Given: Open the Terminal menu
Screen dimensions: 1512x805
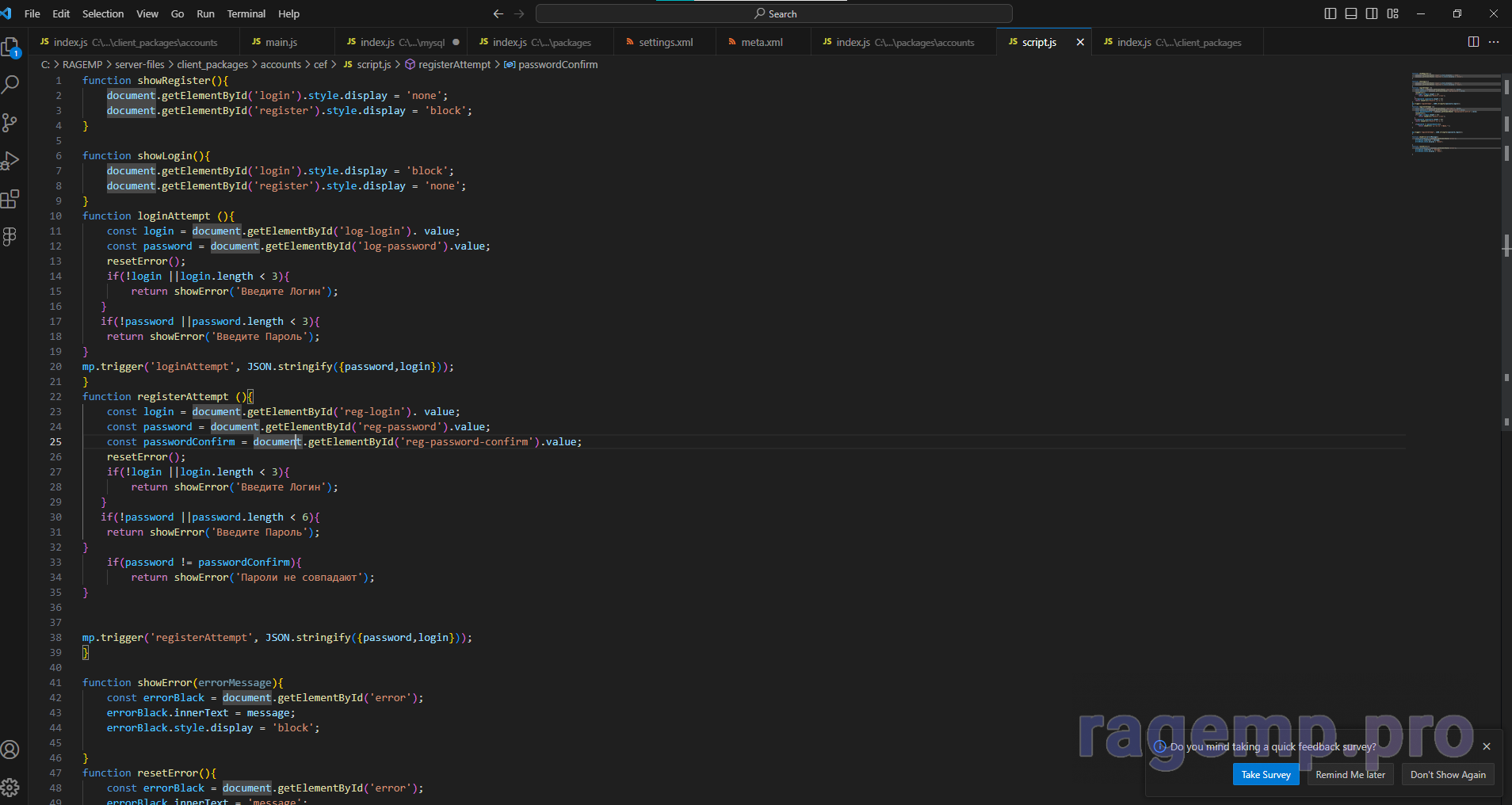Looking at the screenshot, I should point(246,13).
